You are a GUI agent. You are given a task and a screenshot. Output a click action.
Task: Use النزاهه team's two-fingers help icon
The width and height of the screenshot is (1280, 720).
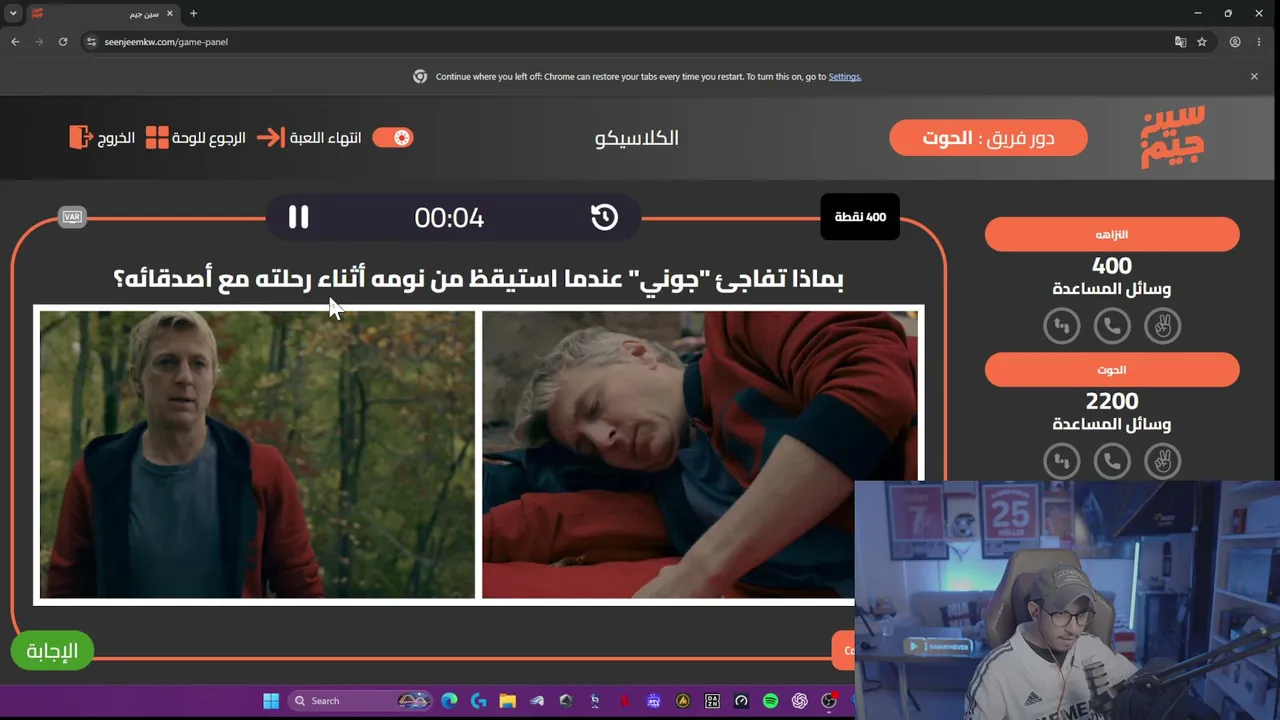point(1162,325)
